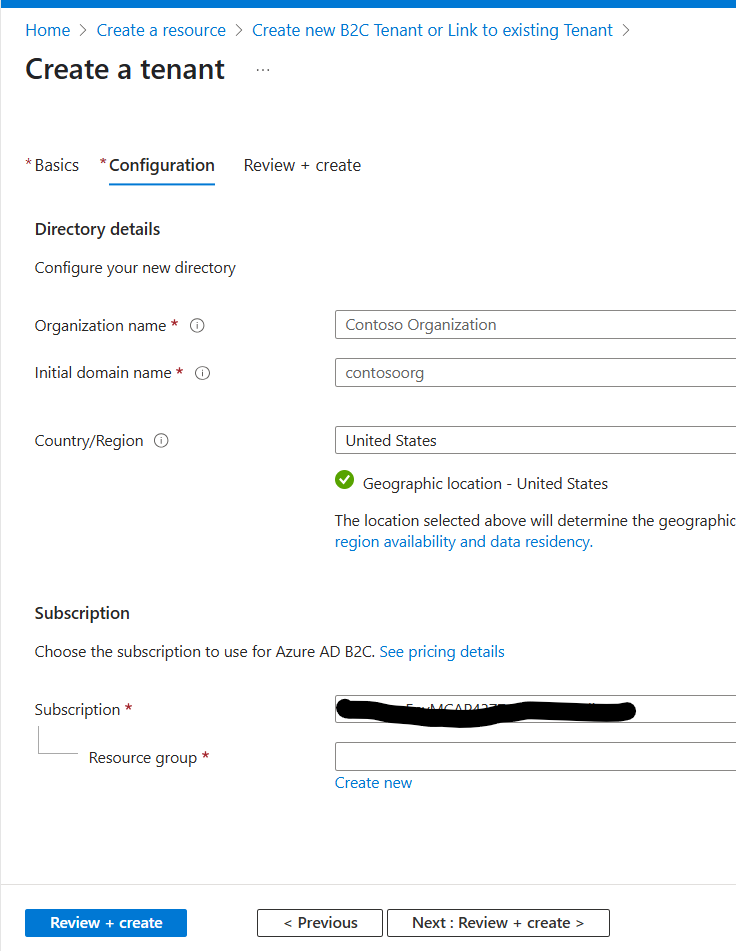The height and width of the screenshot is (951, 736).
Task: Click Geographic location - United States text
Action: click(485, 483)
